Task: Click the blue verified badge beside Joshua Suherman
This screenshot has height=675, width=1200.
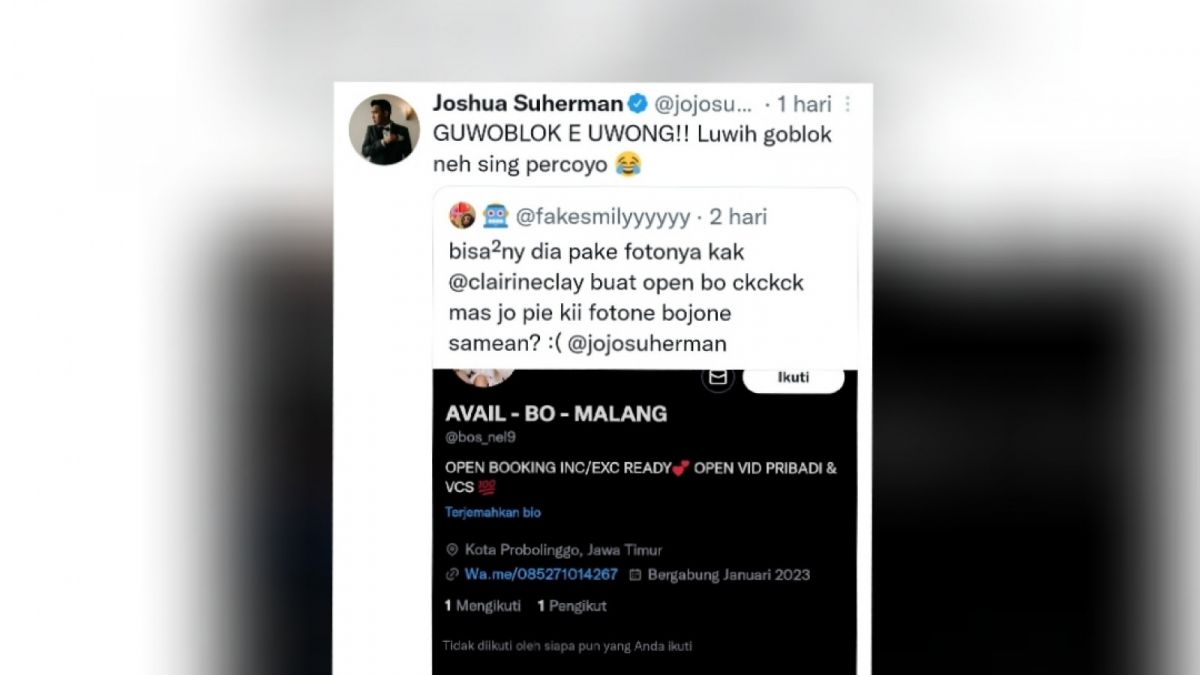Action: tap(637, 104)
